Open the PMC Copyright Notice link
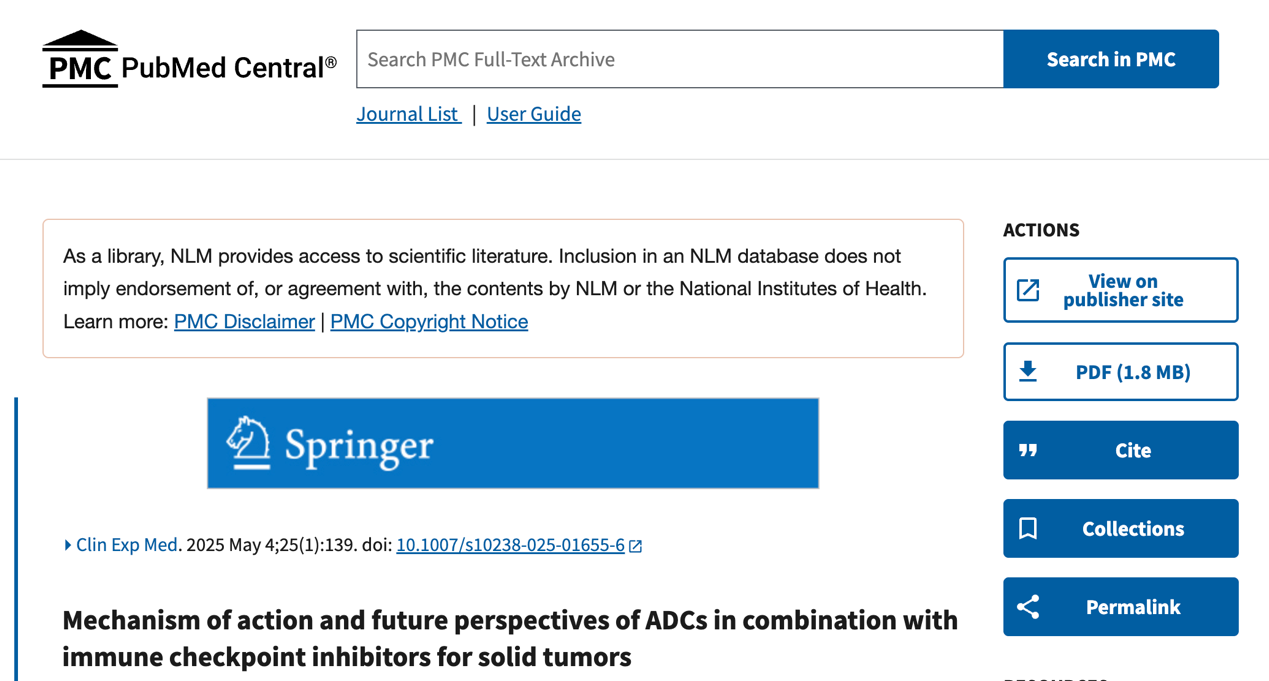 (x=429, y=322)
